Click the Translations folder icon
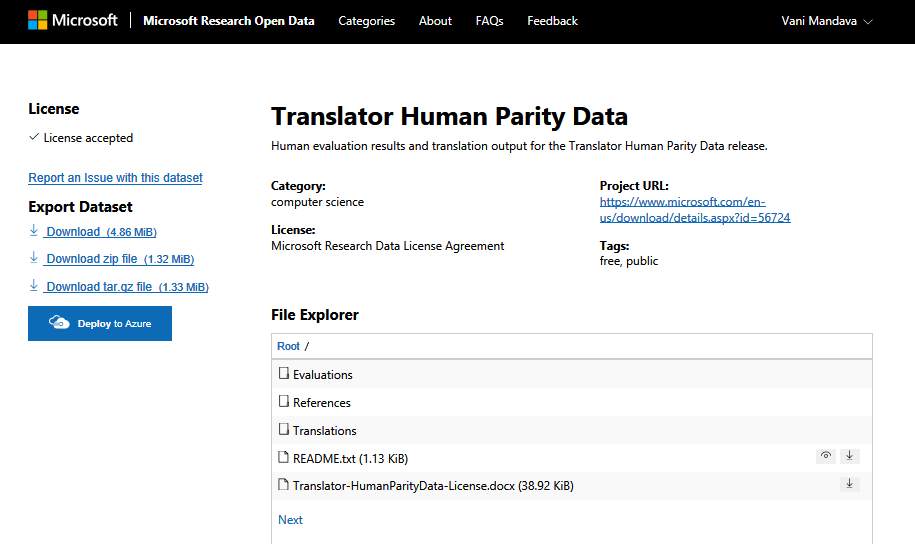The height and width of the screenshot is (544, 915). 283,430
